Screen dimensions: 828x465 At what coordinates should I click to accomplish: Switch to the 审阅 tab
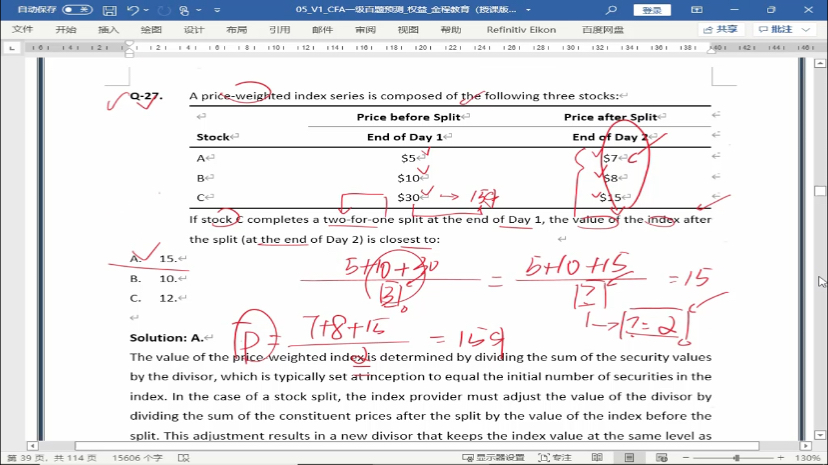tap(365, 30)
